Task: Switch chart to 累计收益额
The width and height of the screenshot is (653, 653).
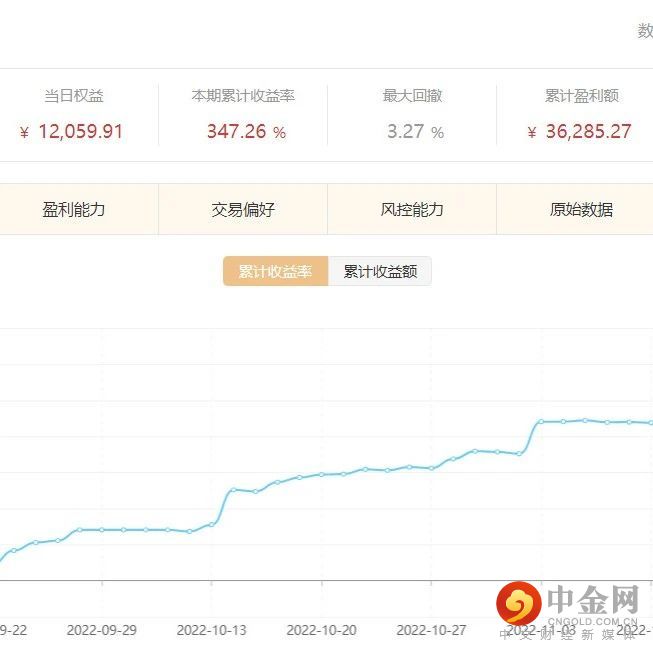Action: (380, 272)
